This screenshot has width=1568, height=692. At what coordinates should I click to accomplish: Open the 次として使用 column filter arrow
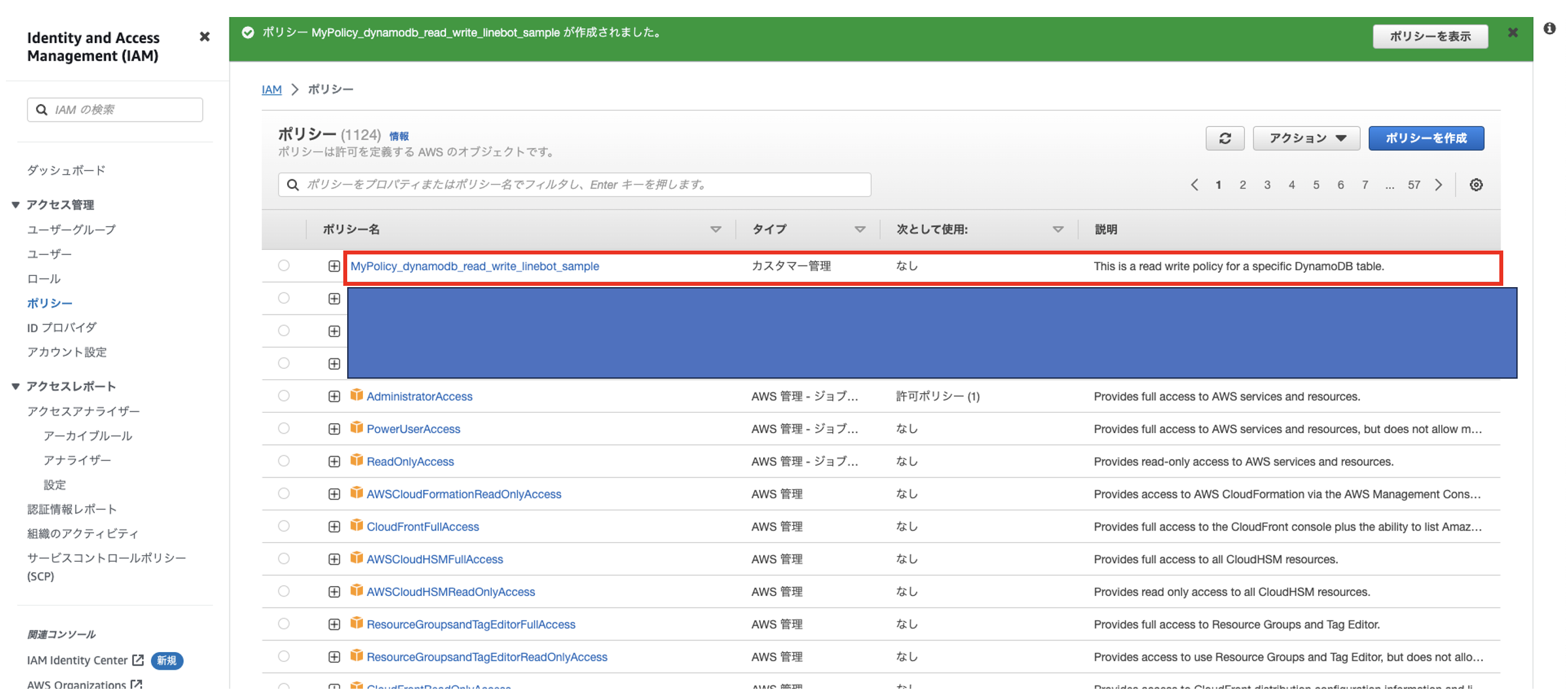[1057, 230]
